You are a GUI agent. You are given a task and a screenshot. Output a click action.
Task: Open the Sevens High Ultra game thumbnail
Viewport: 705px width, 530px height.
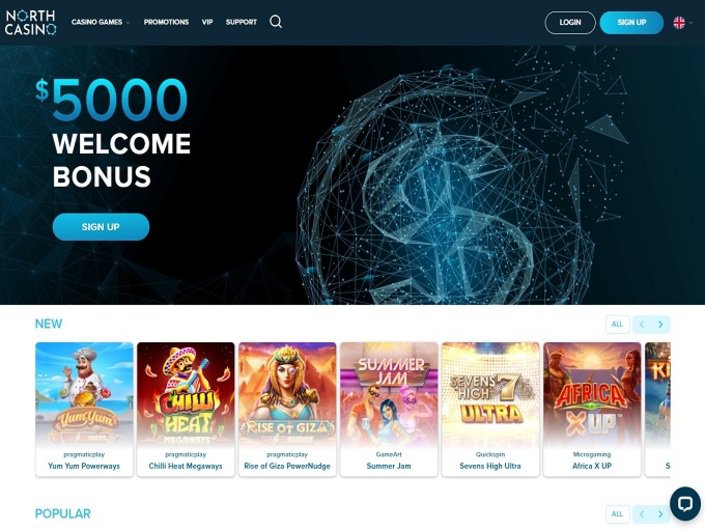pyautogui.click(x=491, y=409)
